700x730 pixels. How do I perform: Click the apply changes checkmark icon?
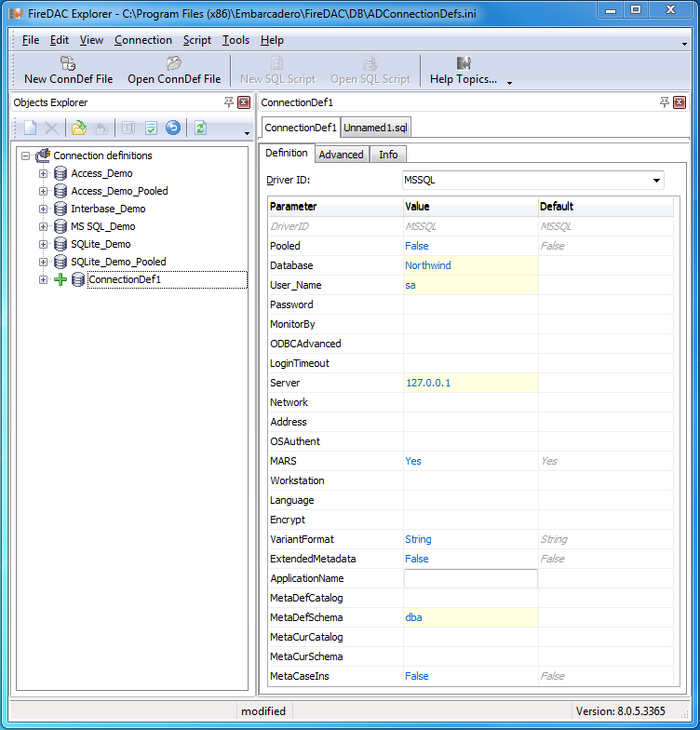click(x=151, y=128)
